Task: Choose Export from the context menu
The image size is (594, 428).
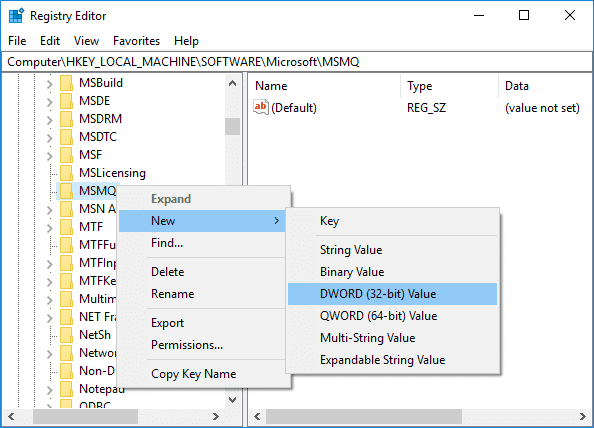Action: pyautogui.click(x=202, y=323)
